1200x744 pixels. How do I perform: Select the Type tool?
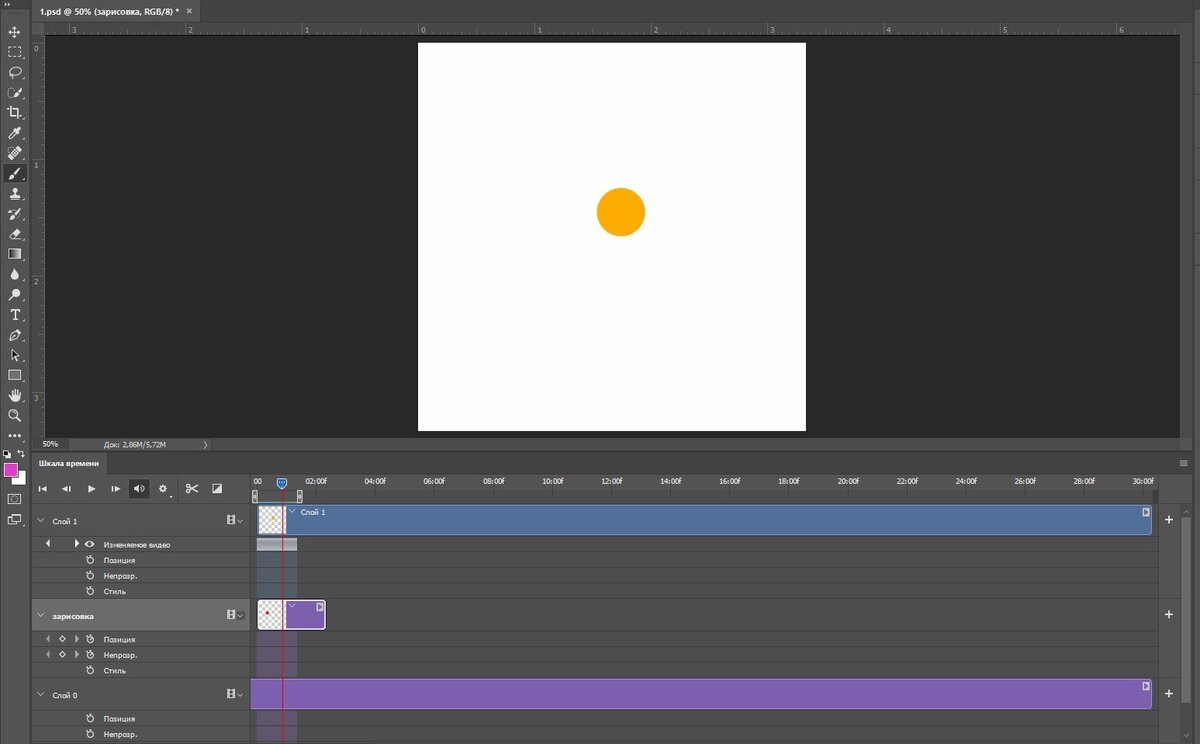click(15, 314)
